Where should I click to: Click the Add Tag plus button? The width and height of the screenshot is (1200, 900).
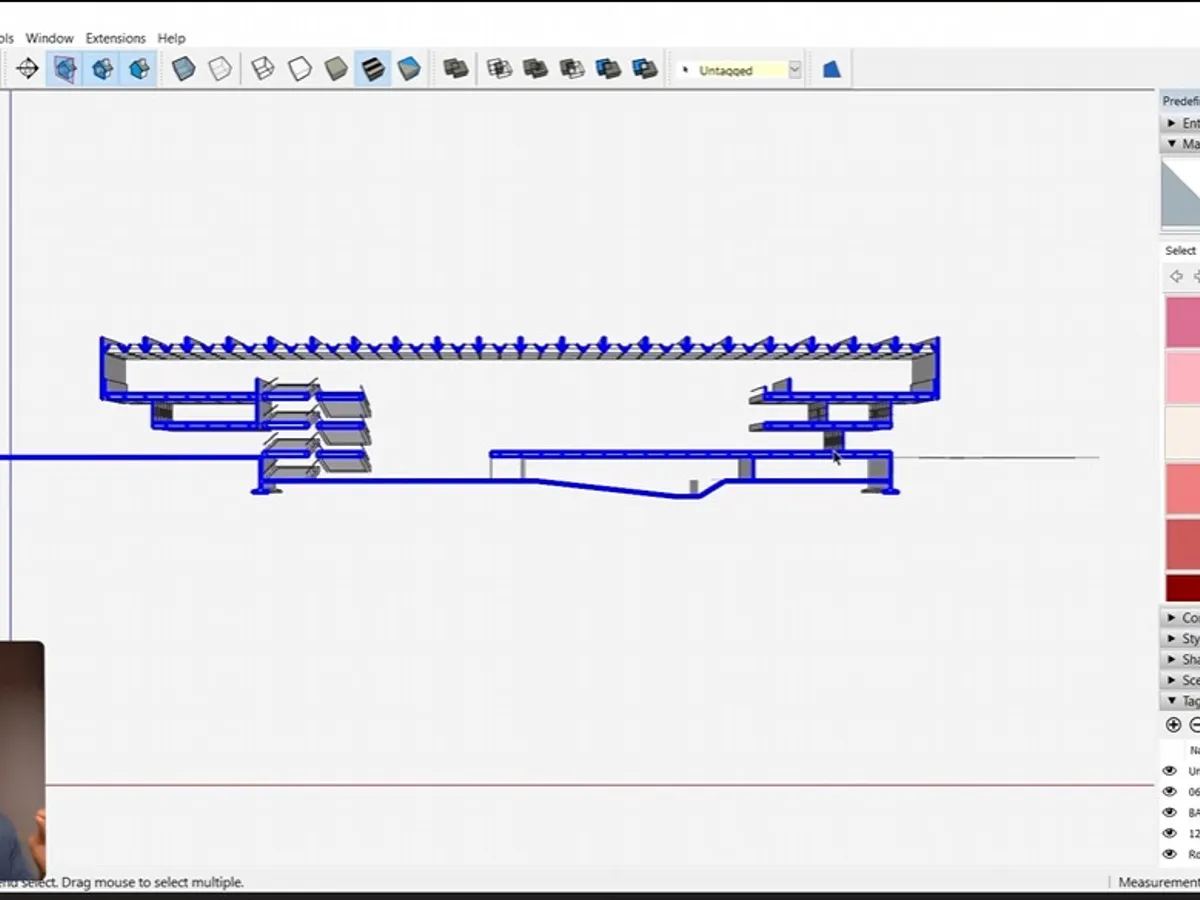pos(1172,724)
